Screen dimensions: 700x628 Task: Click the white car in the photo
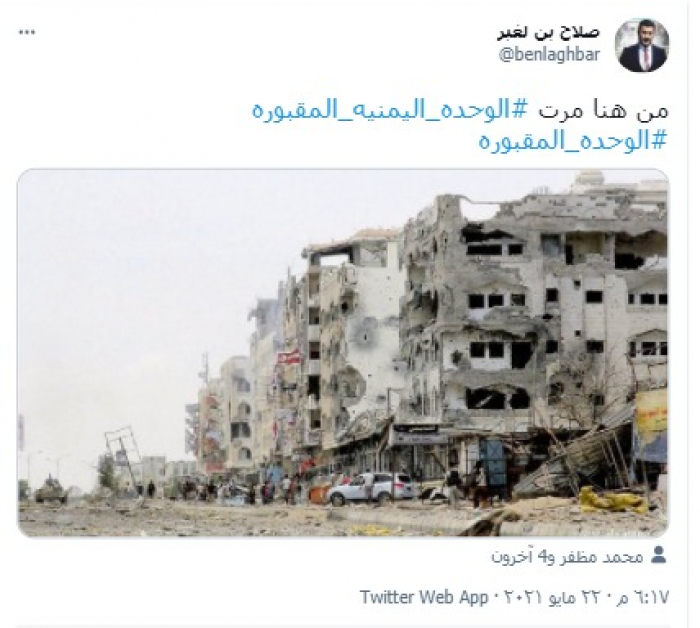click(371, 487)
